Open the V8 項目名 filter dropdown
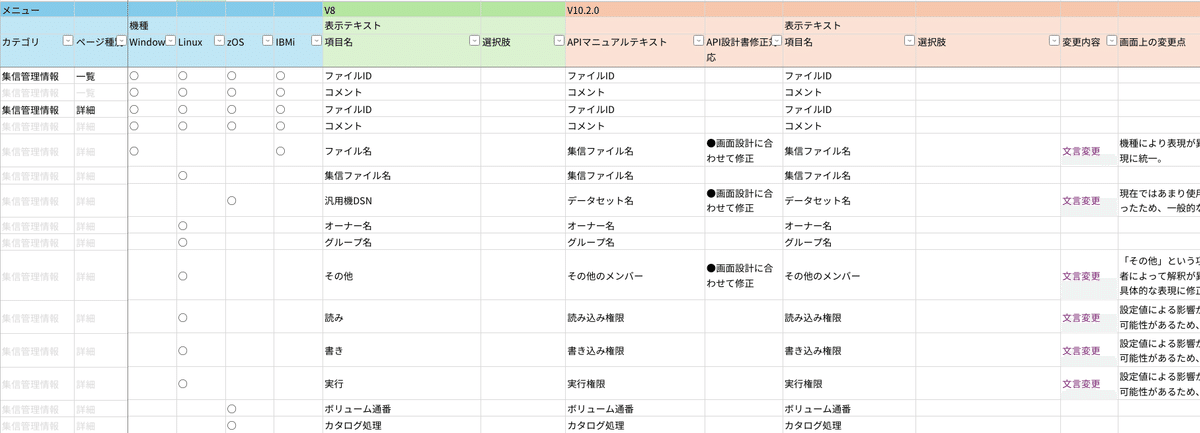The width and height of the screenshot is (1200, 433). (x=474, y=41)
